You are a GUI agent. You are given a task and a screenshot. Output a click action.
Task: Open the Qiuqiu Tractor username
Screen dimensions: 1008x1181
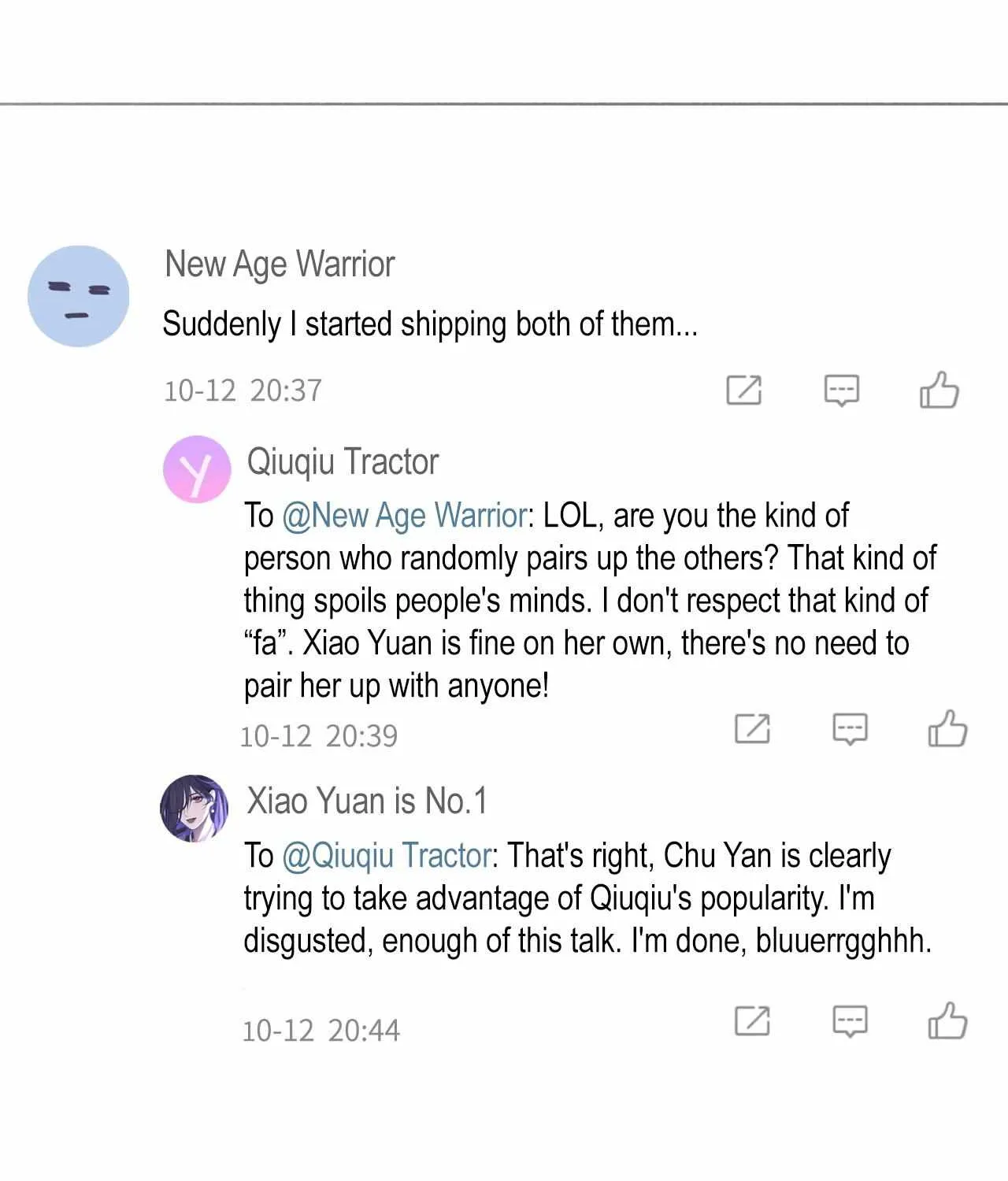(343, 462)
